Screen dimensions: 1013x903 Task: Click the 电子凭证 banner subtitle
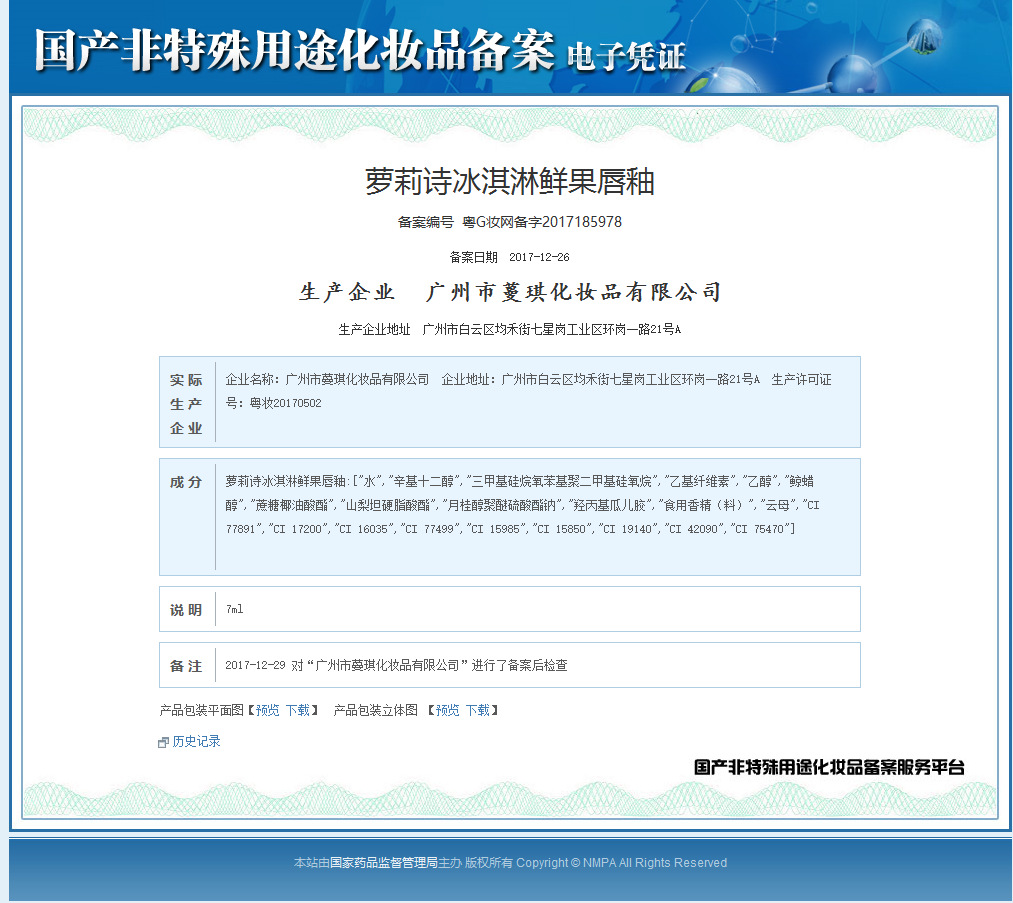626,57
